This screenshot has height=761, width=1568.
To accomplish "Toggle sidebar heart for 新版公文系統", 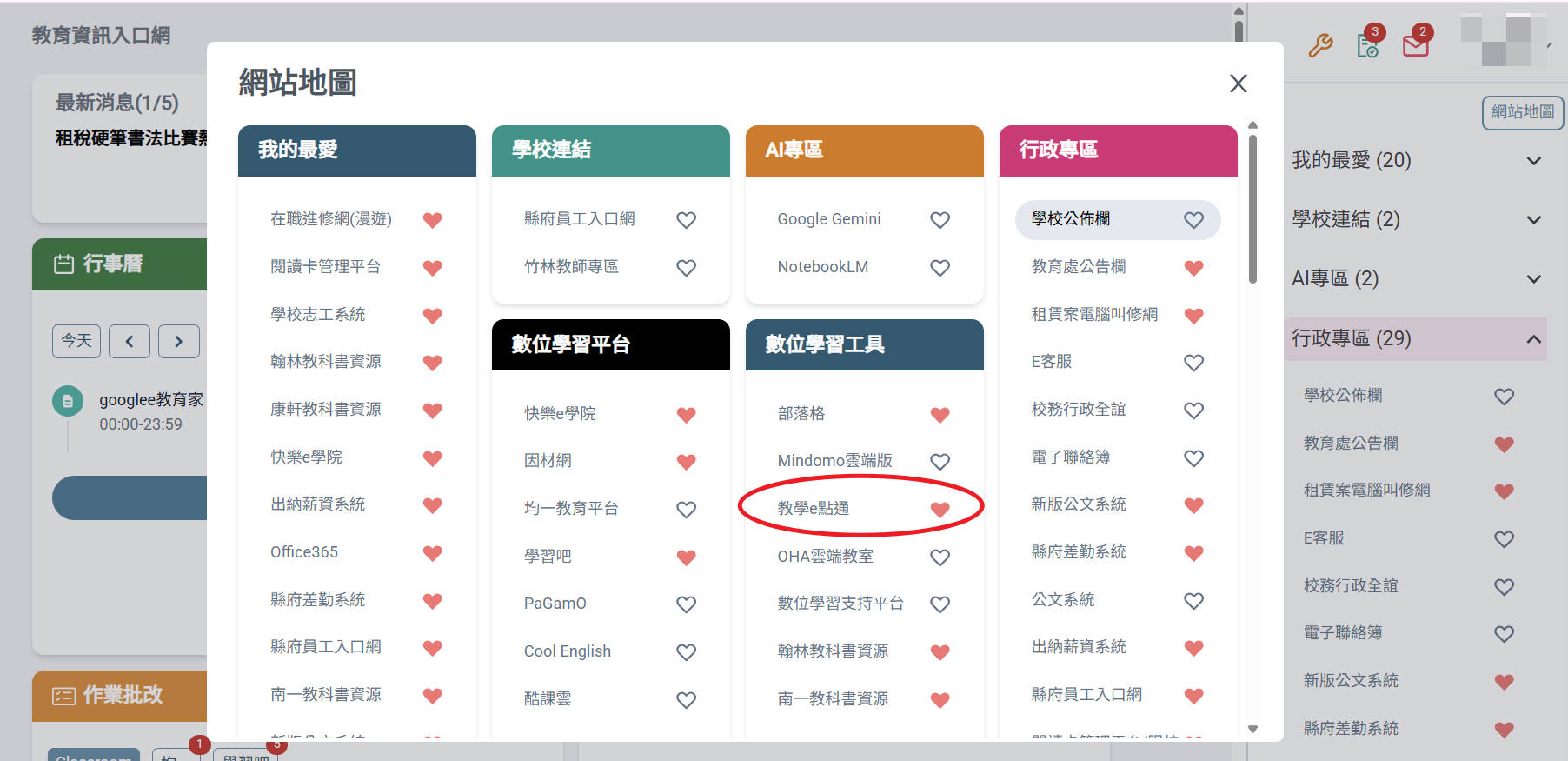I will pyautogui.click(x=1505, y=682).
